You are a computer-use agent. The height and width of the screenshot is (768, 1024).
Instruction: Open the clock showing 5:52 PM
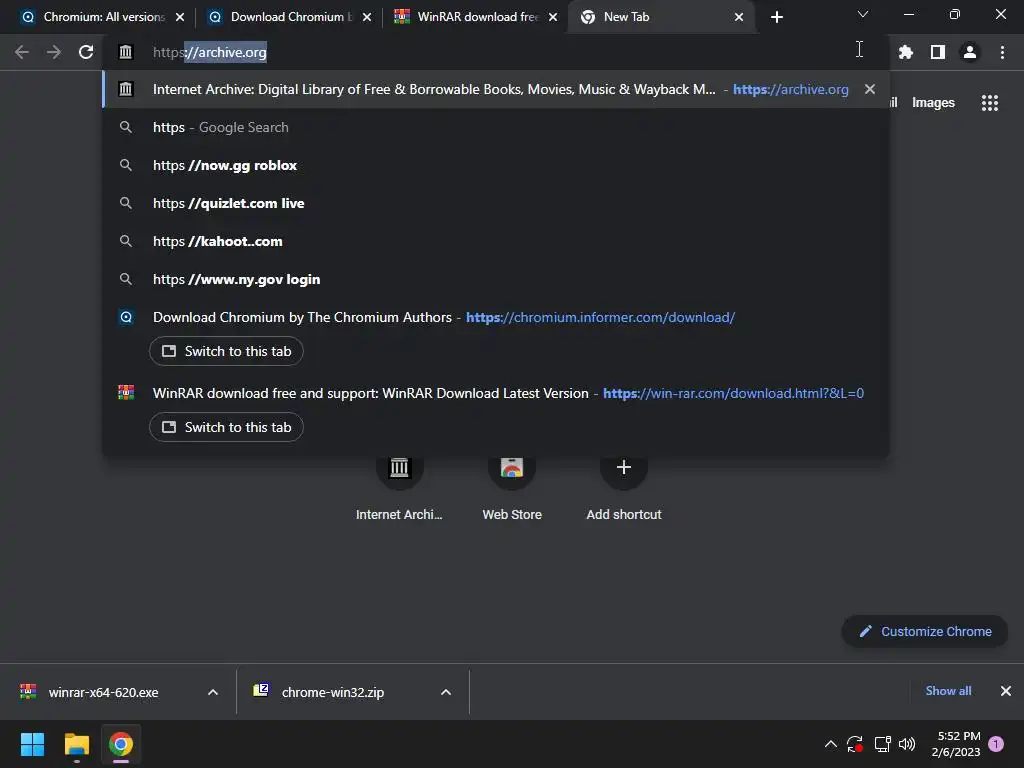coord(956,744)
